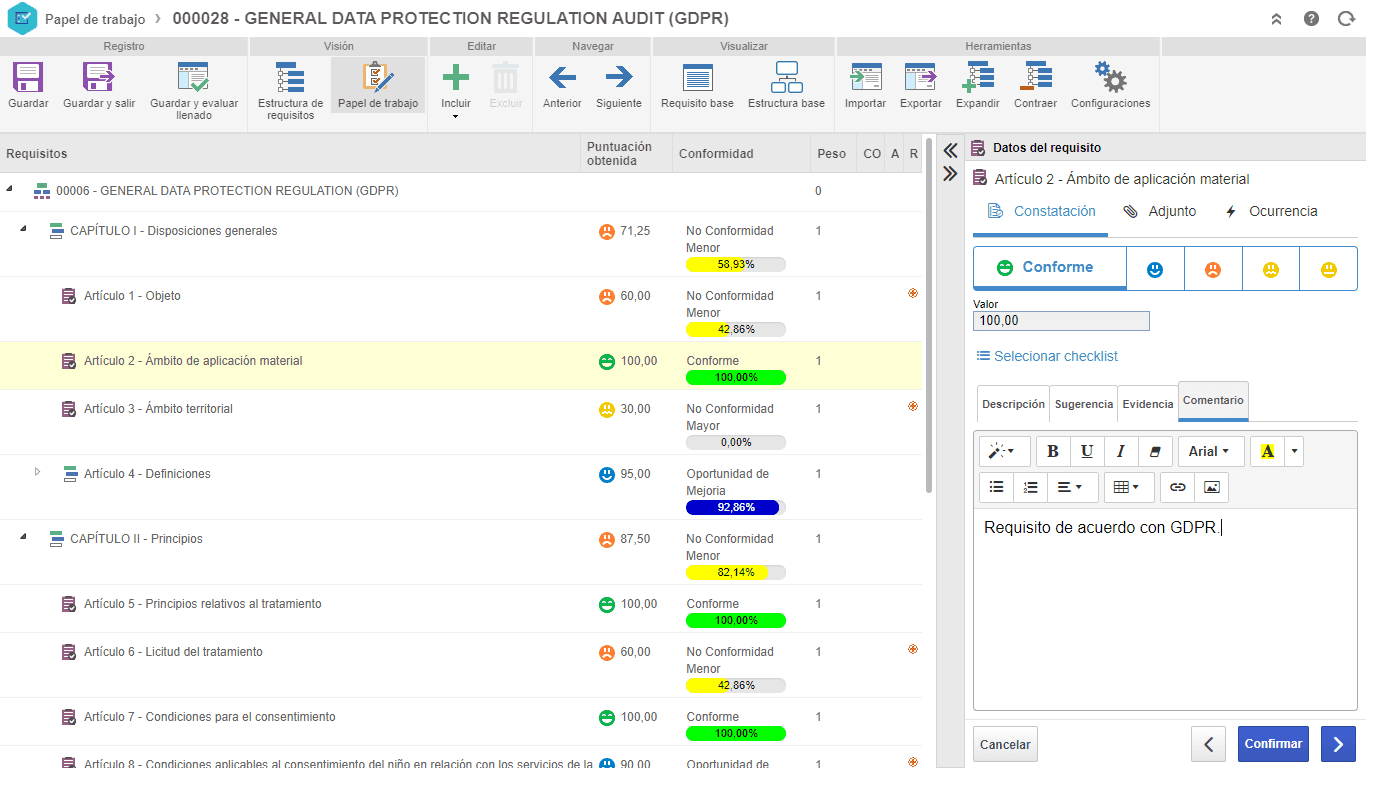Select Papel de trabajo view icon
Viewport: 1383px width, 785px height.
pyautogui.click(x=378, y=77)
